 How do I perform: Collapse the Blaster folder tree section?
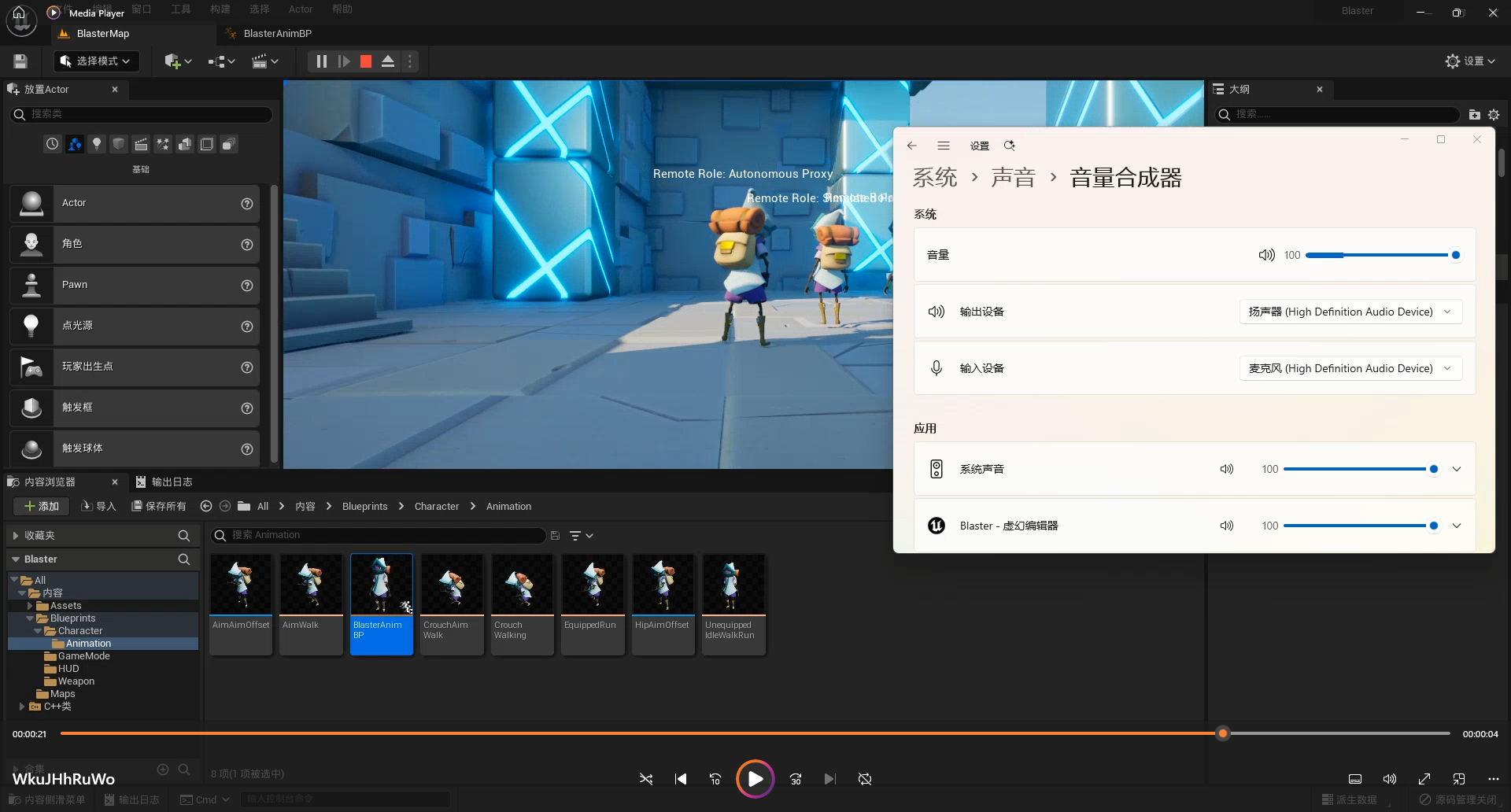click(16, 559)
